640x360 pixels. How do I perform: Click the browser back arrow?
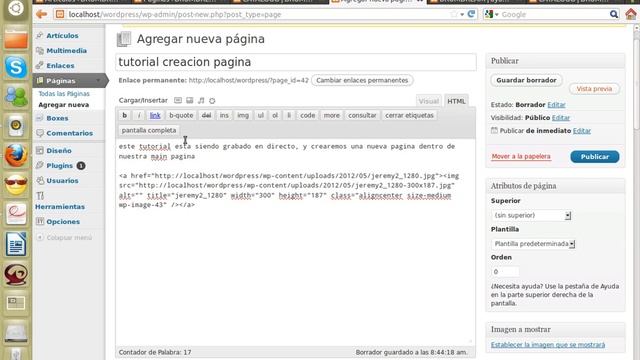click(x=41, y=14)
